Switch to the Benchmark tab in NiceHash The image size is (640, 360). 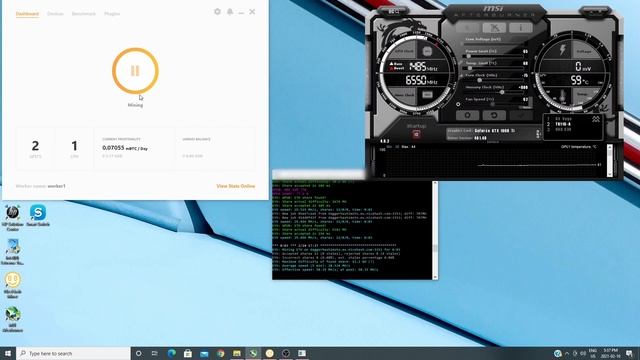pos(84,13)
